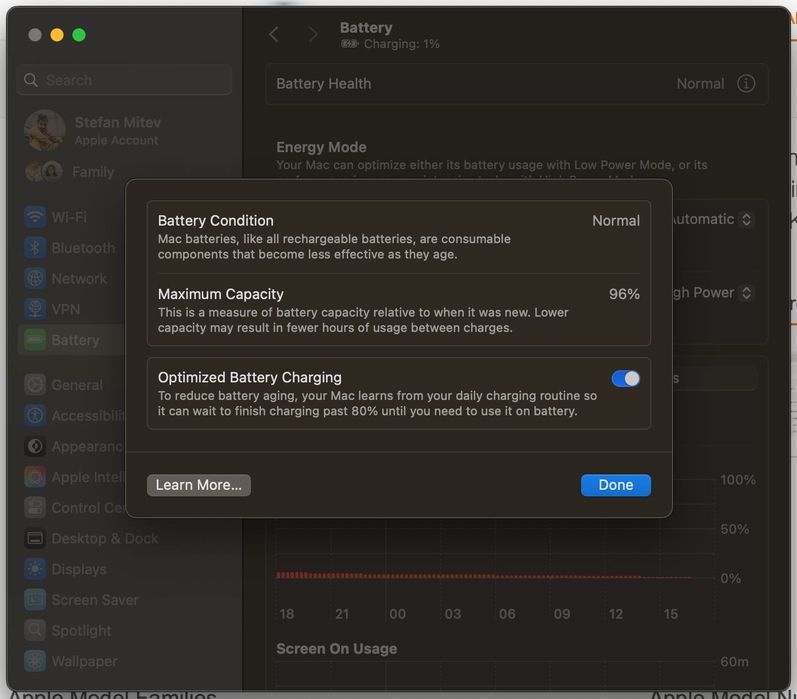The image size is (797, 699).
Task: Select the Accessibility sidebar icon
Action: tap(35, 415)
